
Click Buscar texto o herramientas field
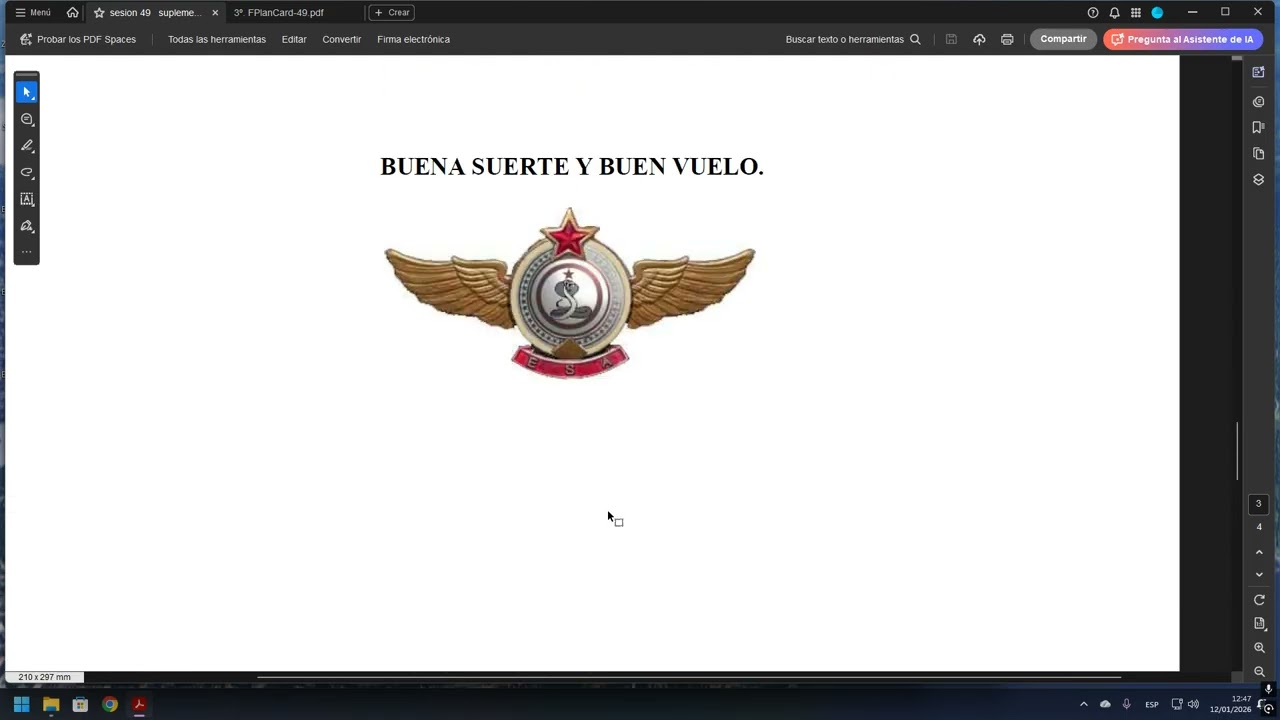(x=853, y=39)
